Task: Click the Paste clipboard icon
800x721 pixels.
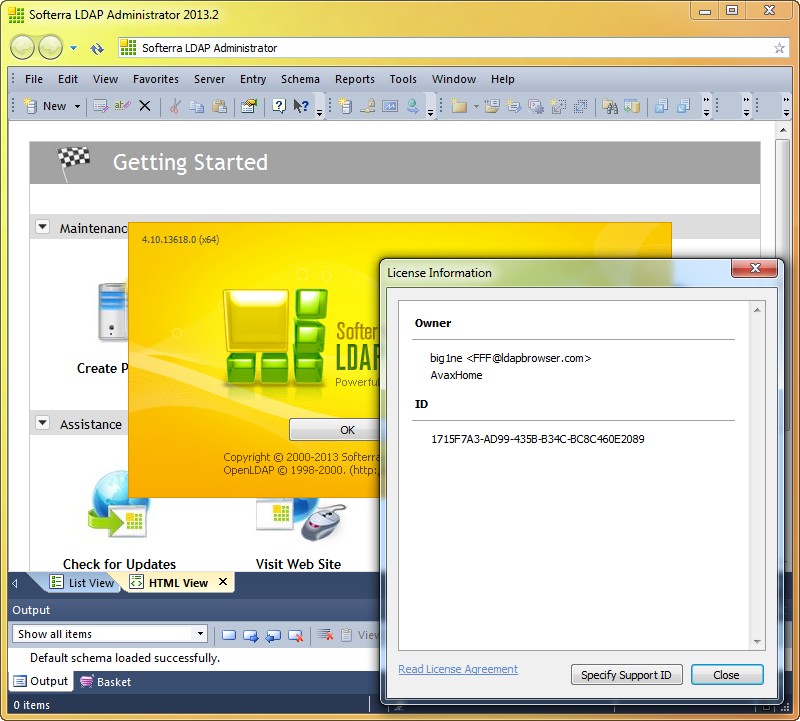Action: pos(219,106)
